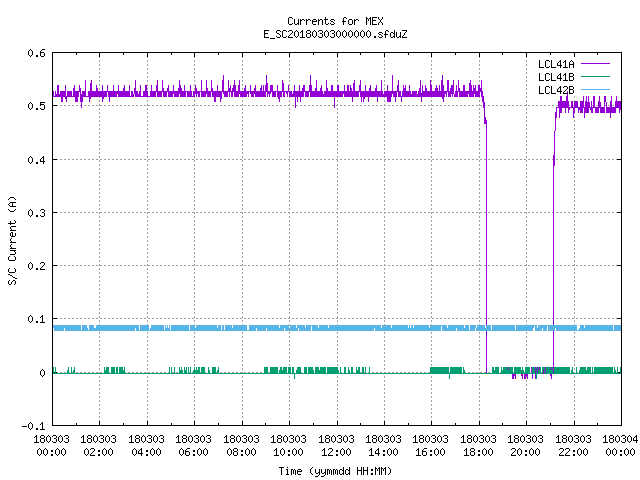Image resolution: width=640 pixels, height=480 pixels.
Task: Click the x-axis tick label 180303 10:00
Action: pos(288,446)
